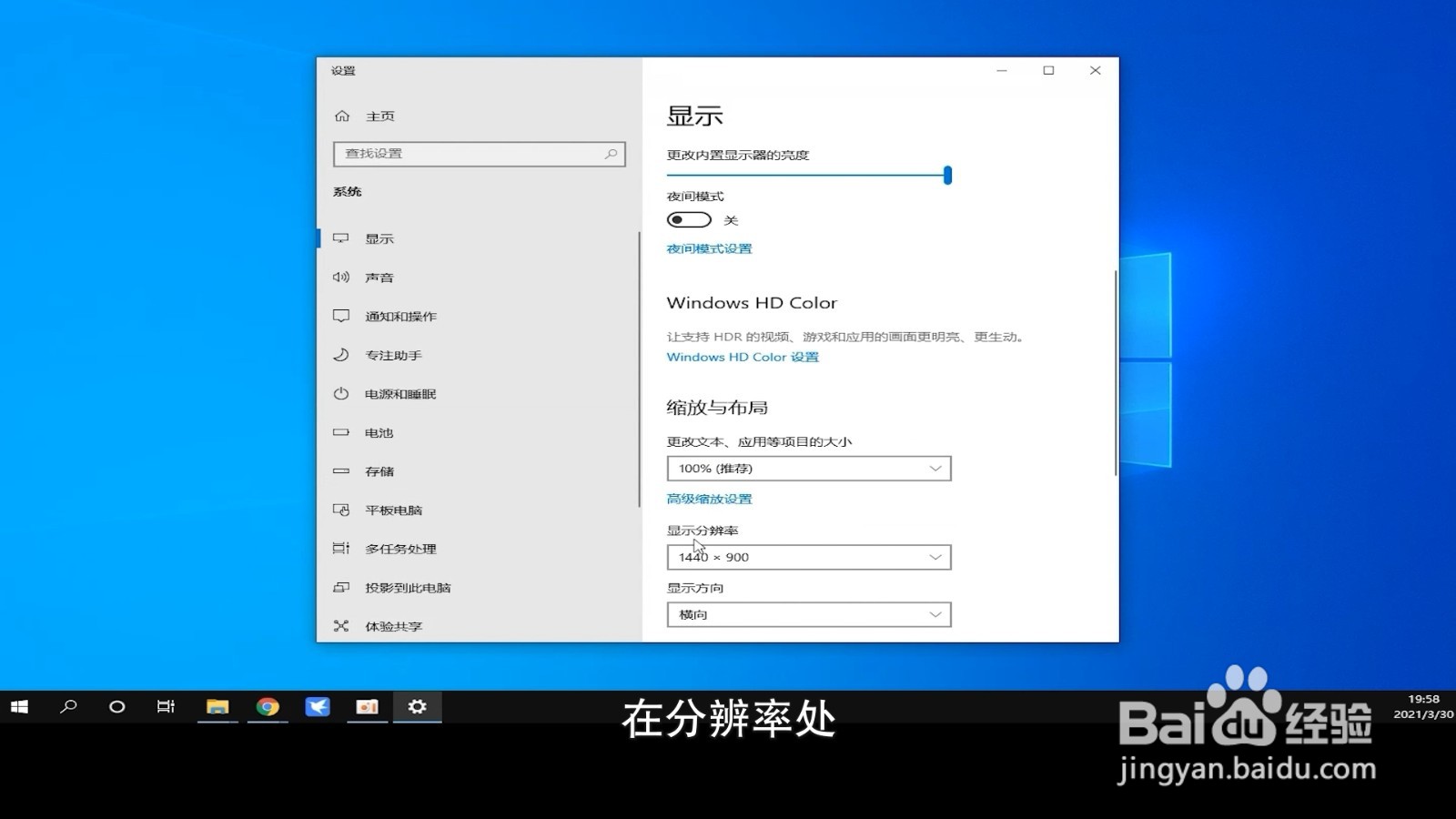Click the 存储 drive icon
This screenshot has width=1456, height=819.
(341, 471)
